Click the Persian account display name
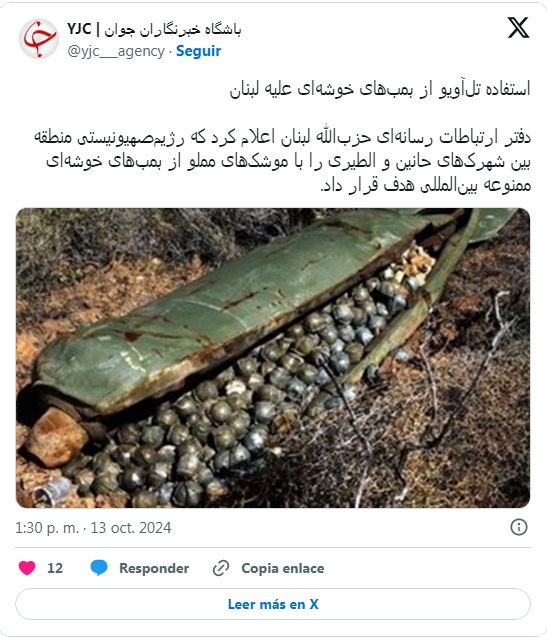This screenshot has width=547, height=638. point(173,30)
